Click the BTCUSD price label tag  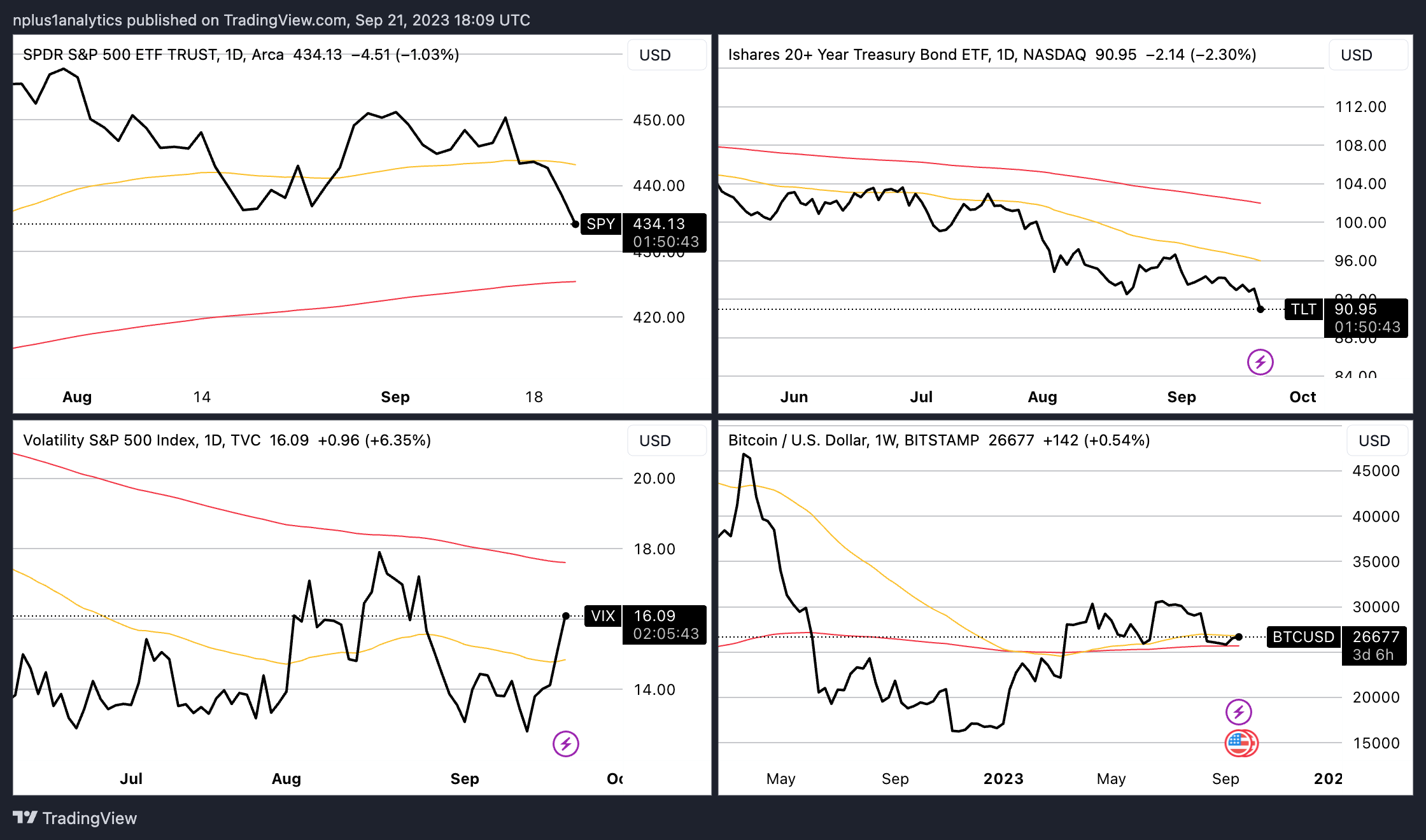[x=1303, y=637]
